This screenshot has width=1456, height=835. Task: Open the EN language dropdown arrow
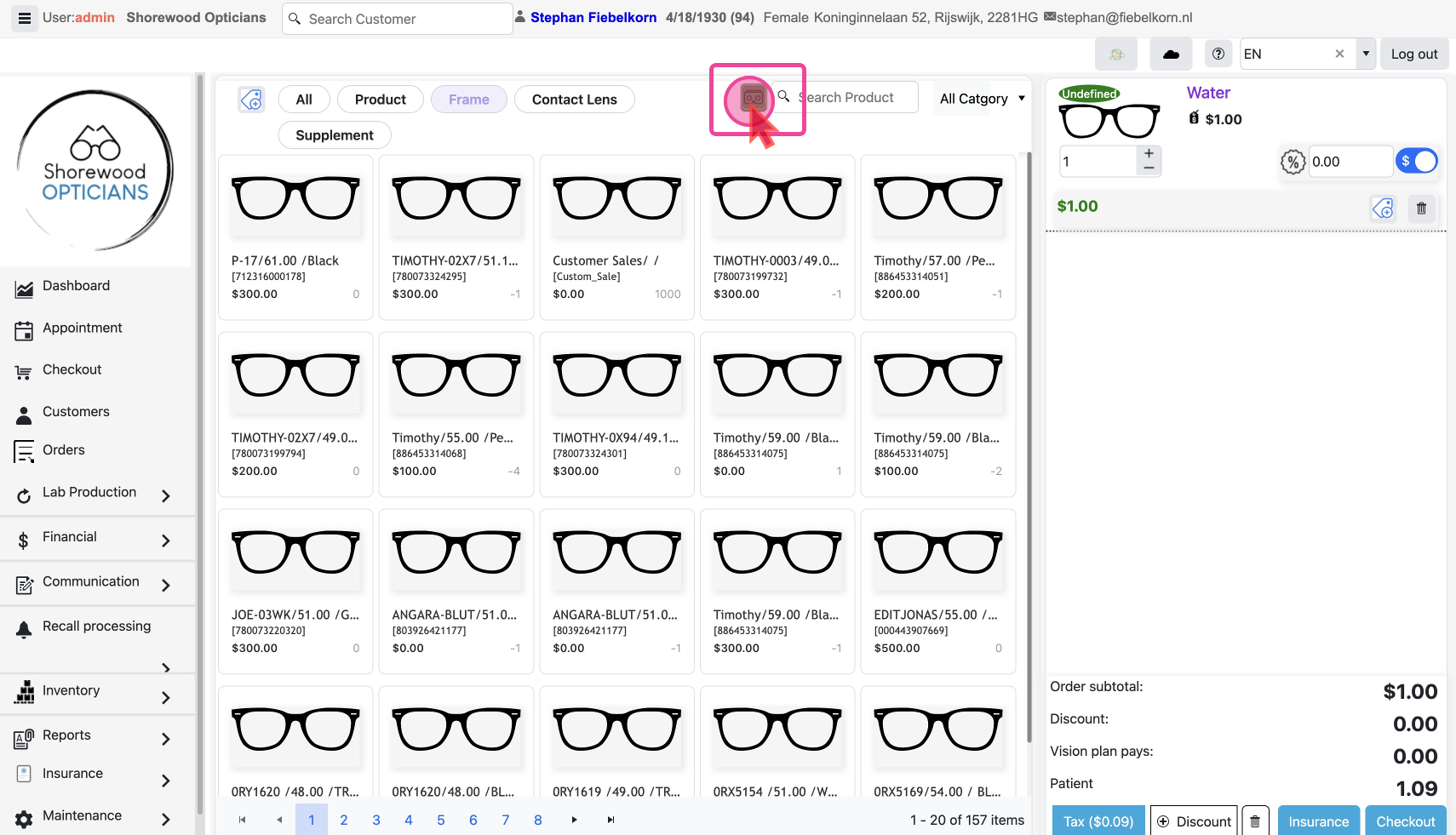1366,54
